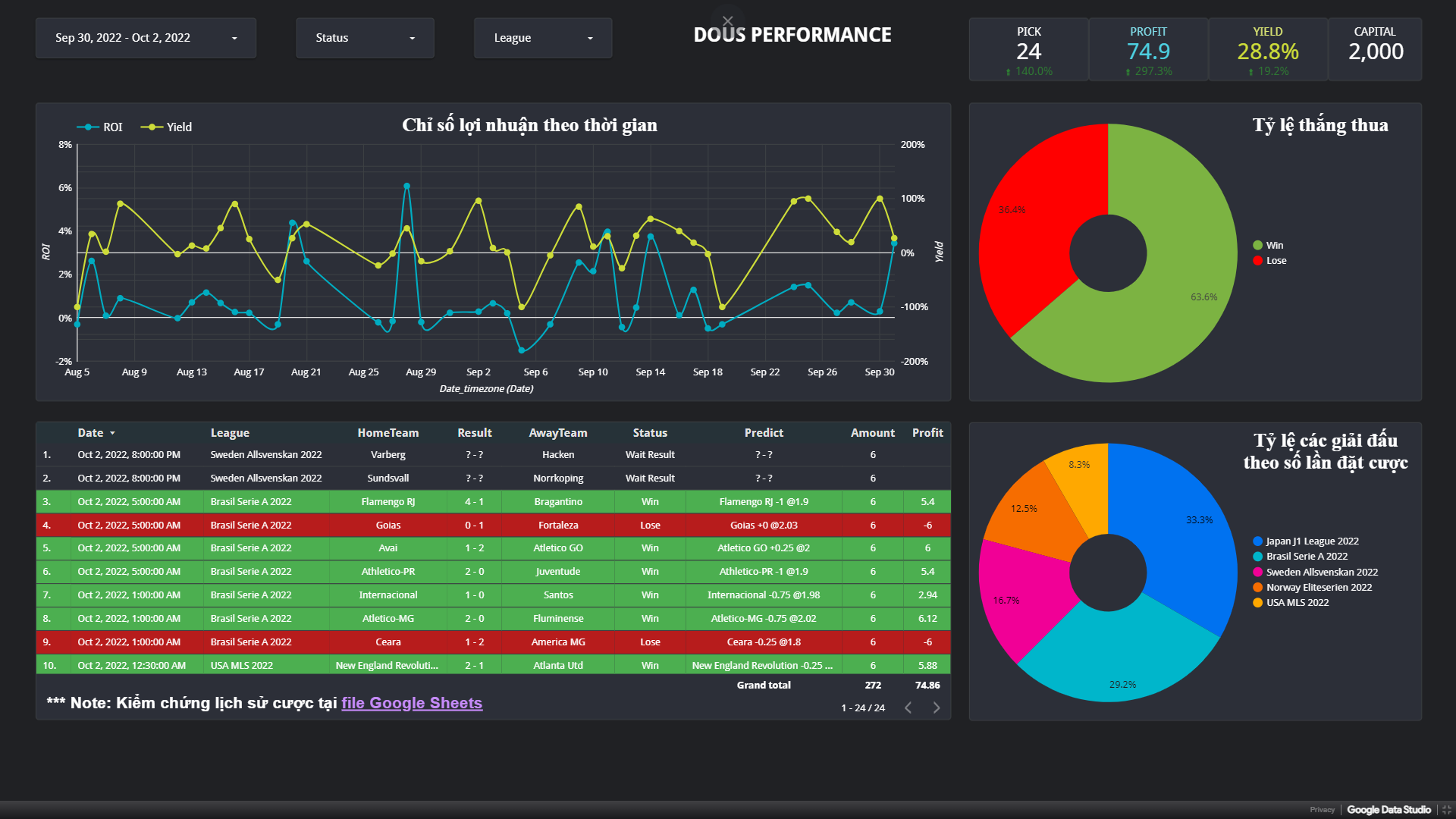Click the Date column sort arrow
The image size is (1456, 819).
[x=112, y=433]
